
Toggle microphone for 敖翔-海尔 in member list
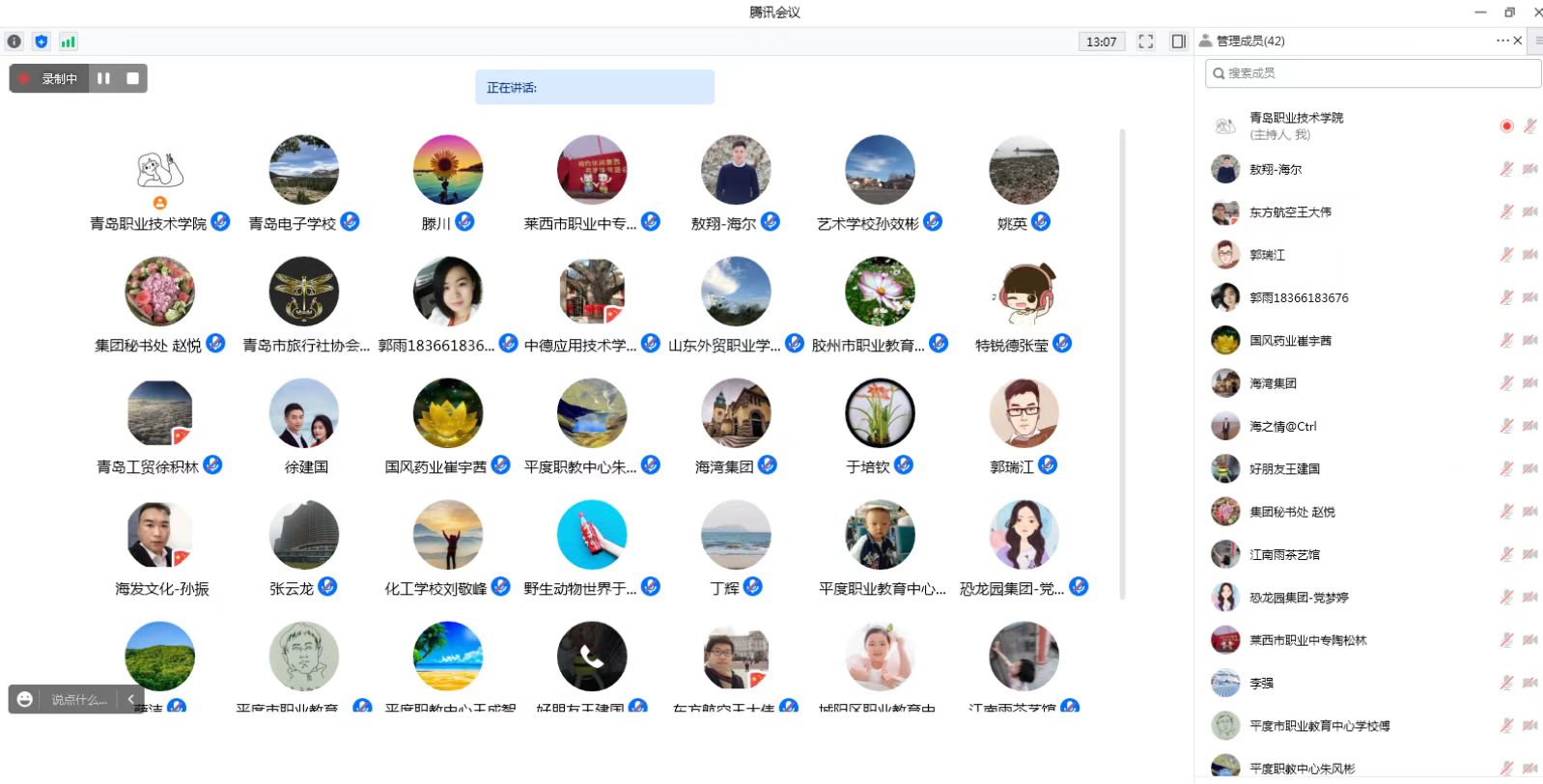pyautogui.click(x=1506, y=169)
